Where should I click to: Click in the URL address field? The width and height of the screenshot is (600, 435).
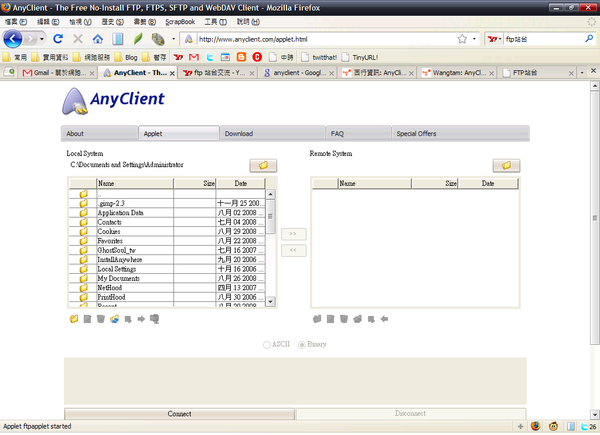pos(325,39)
